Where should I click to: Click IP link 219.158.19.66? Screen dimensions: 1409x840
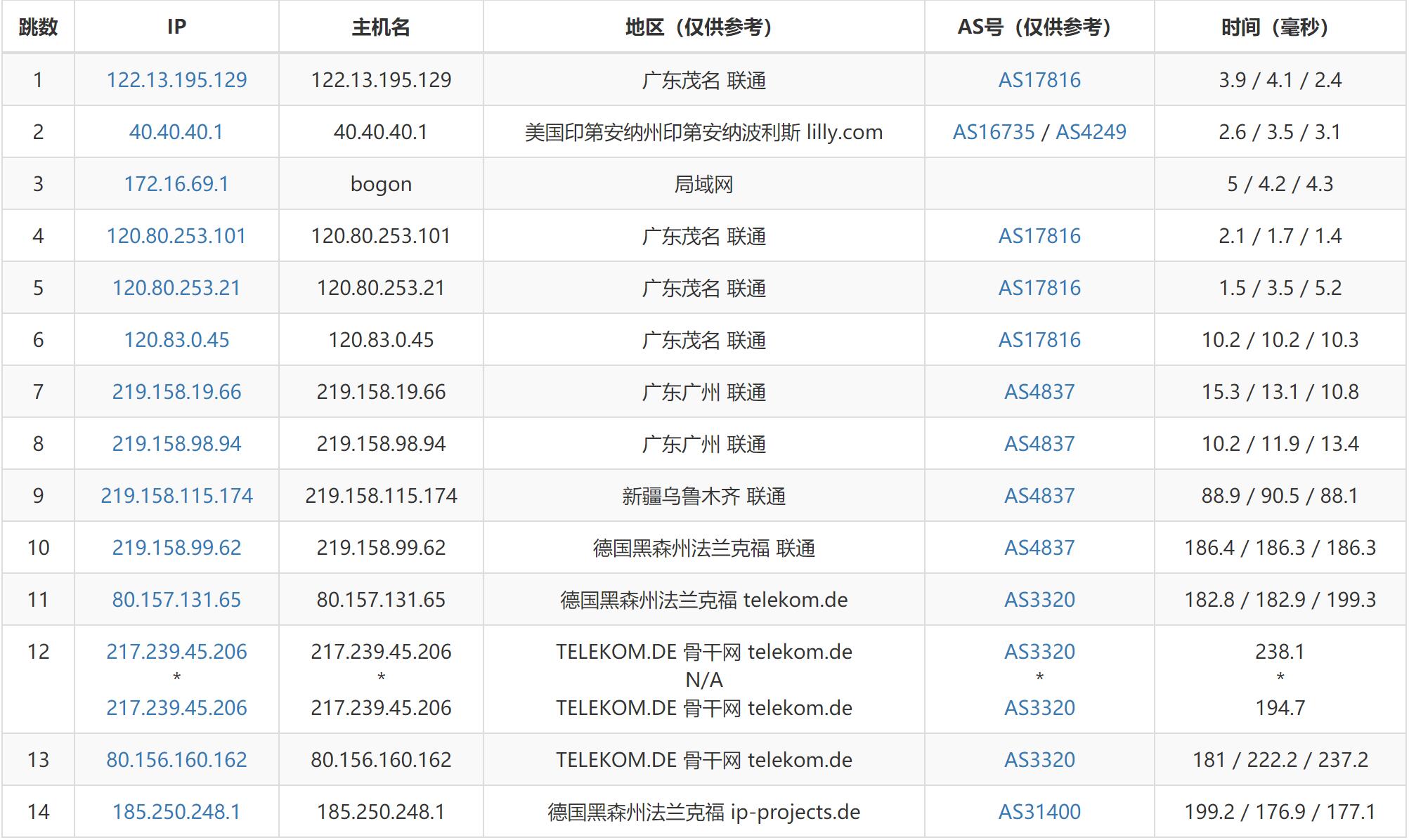click(x=176, y=392)
